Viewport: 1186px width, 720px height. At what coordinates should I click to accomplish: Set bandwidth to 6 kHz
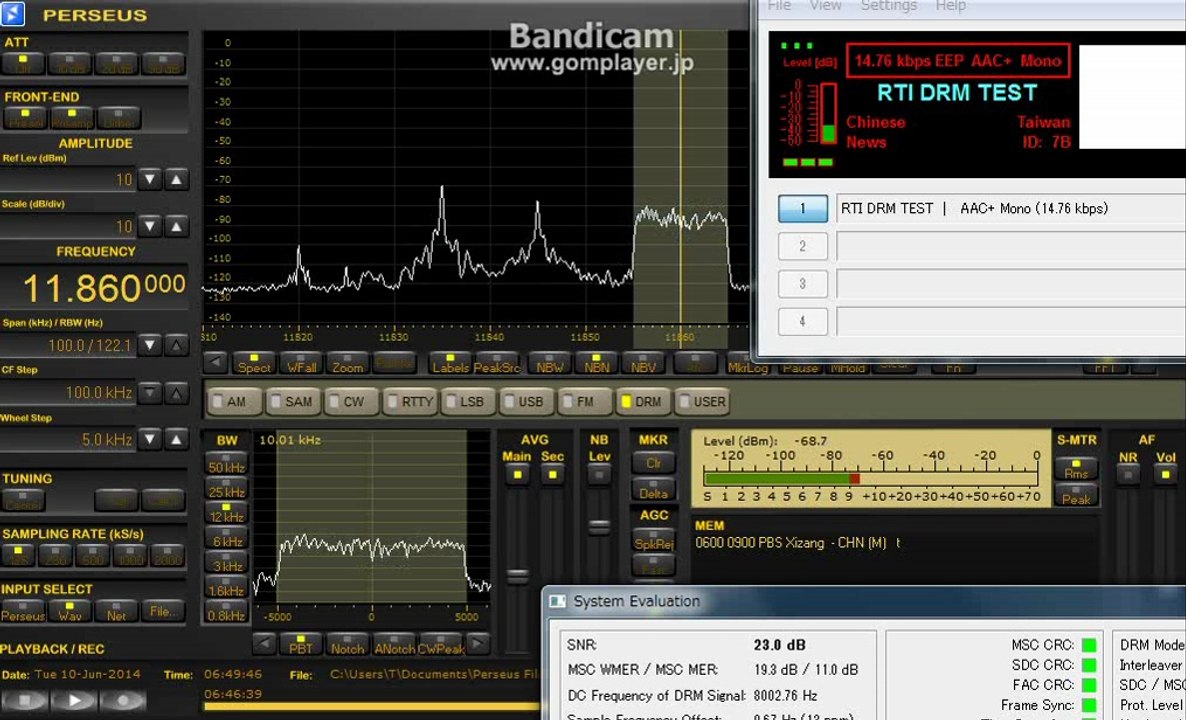226,538
